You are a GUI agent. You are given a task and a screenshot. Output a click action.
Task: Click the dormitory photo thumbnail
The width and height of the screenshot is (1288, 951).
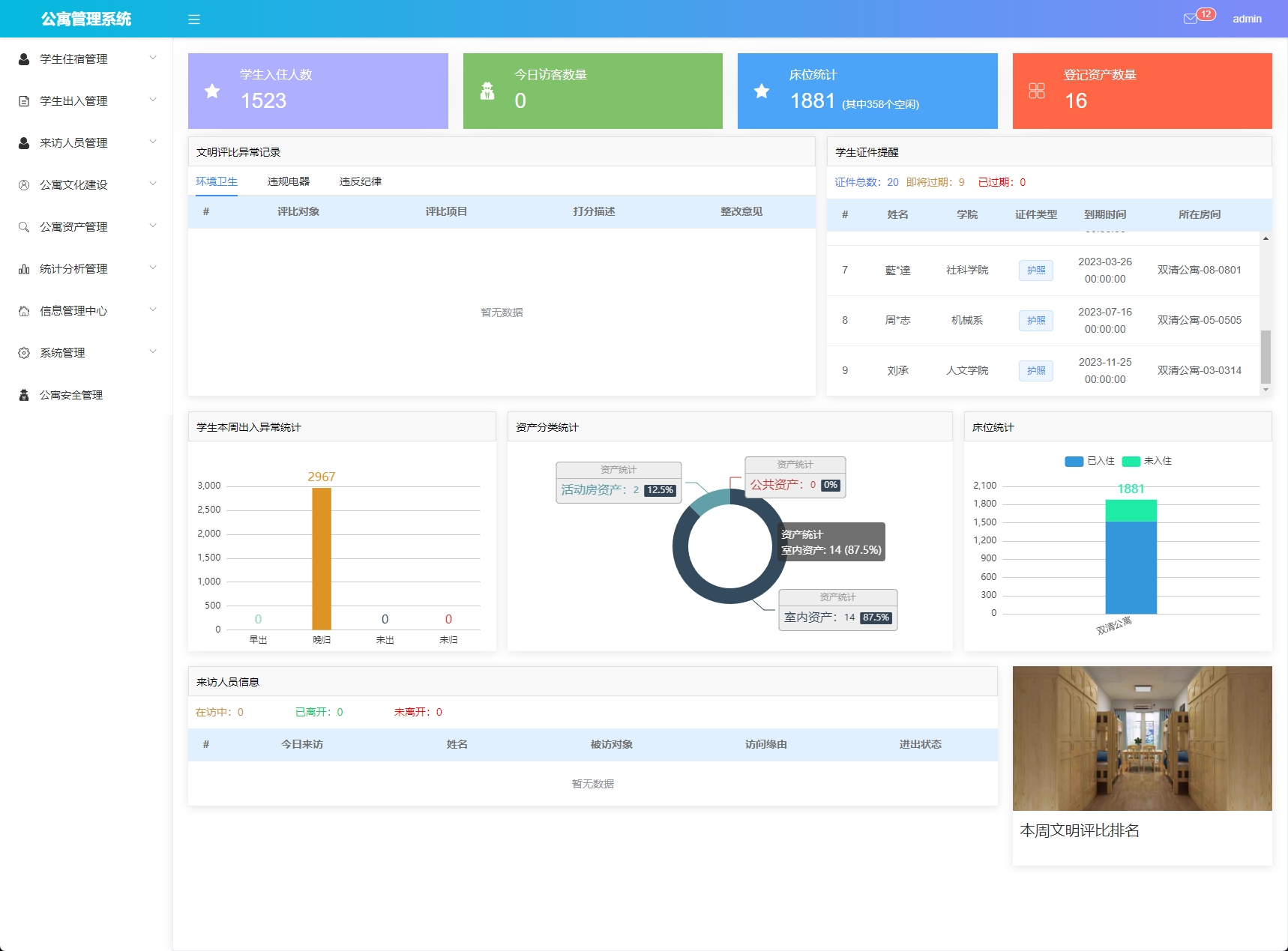click(x=1142, y=738)
